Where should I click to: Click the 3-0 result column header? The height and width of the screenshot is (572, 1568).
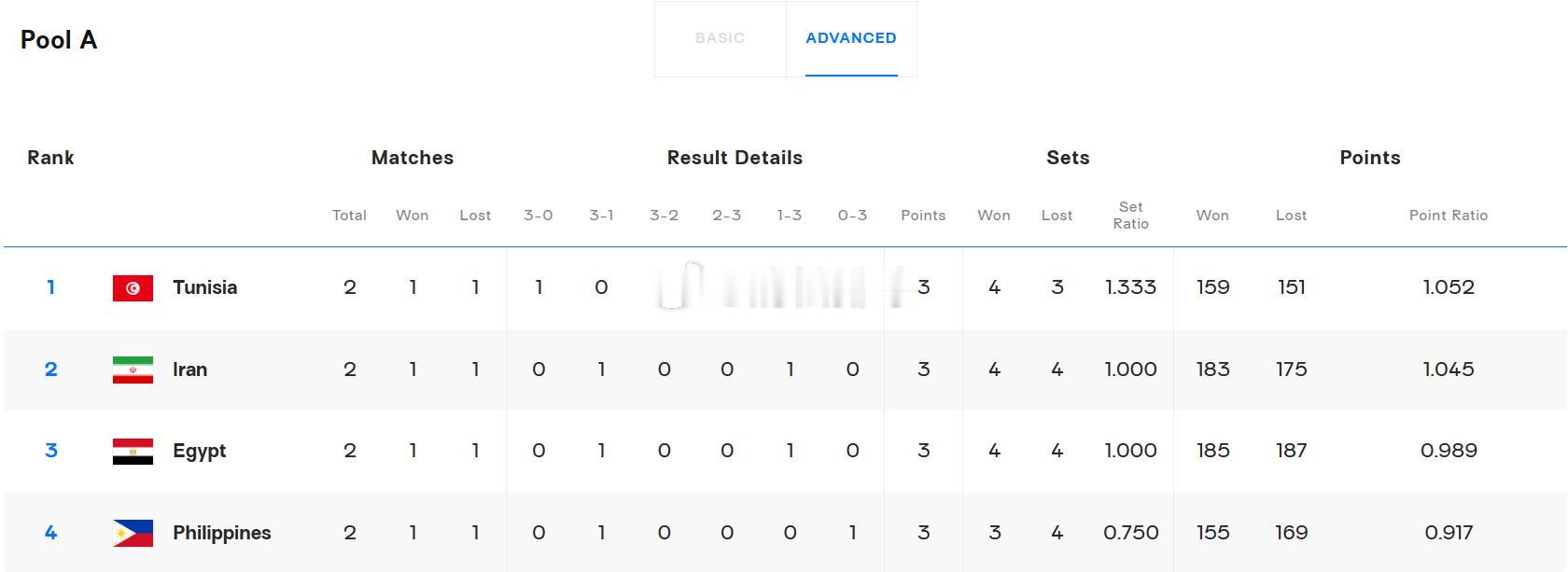539,216
